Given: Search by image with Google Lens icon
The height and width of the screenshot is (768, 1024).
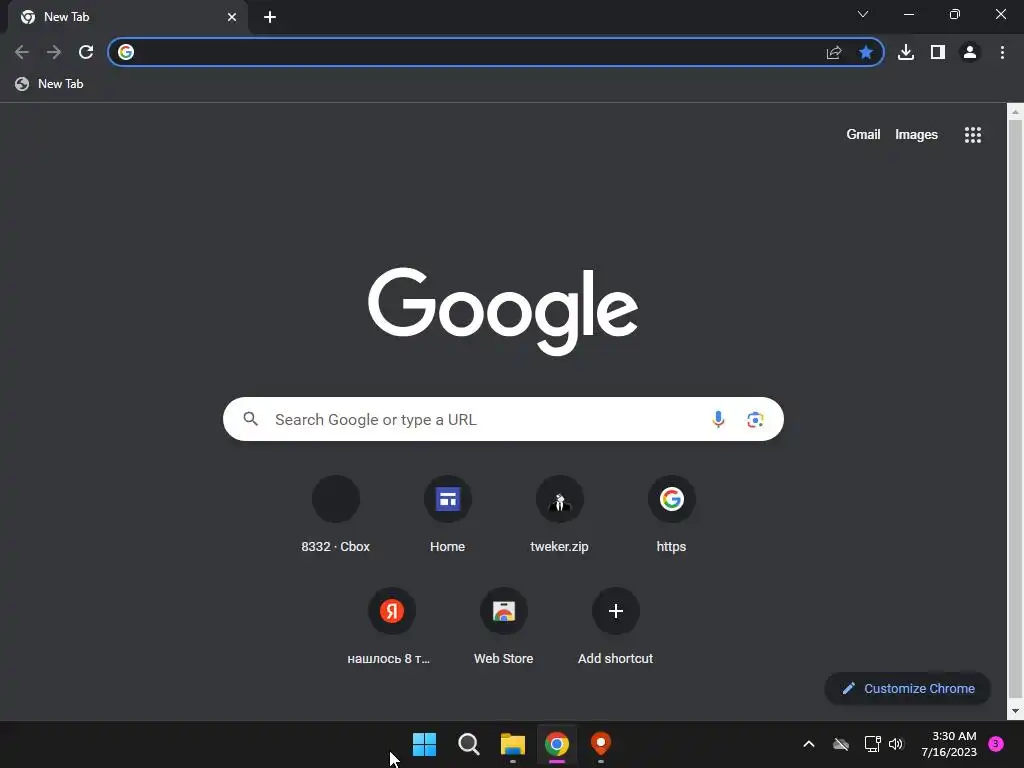Looking at the screenshot, I should tap(755, 419).
